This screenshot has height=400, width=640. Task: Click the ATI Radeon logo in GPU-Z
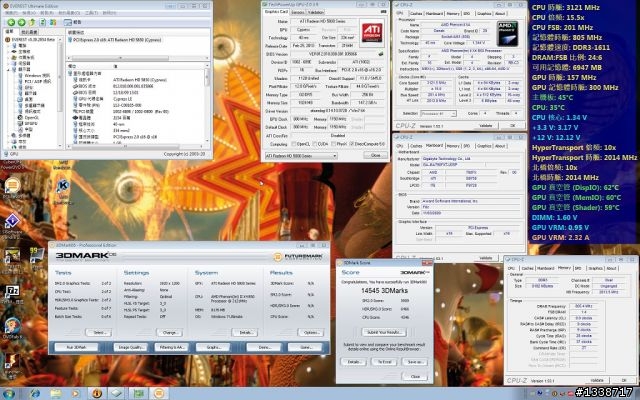(x=372, y=32)
